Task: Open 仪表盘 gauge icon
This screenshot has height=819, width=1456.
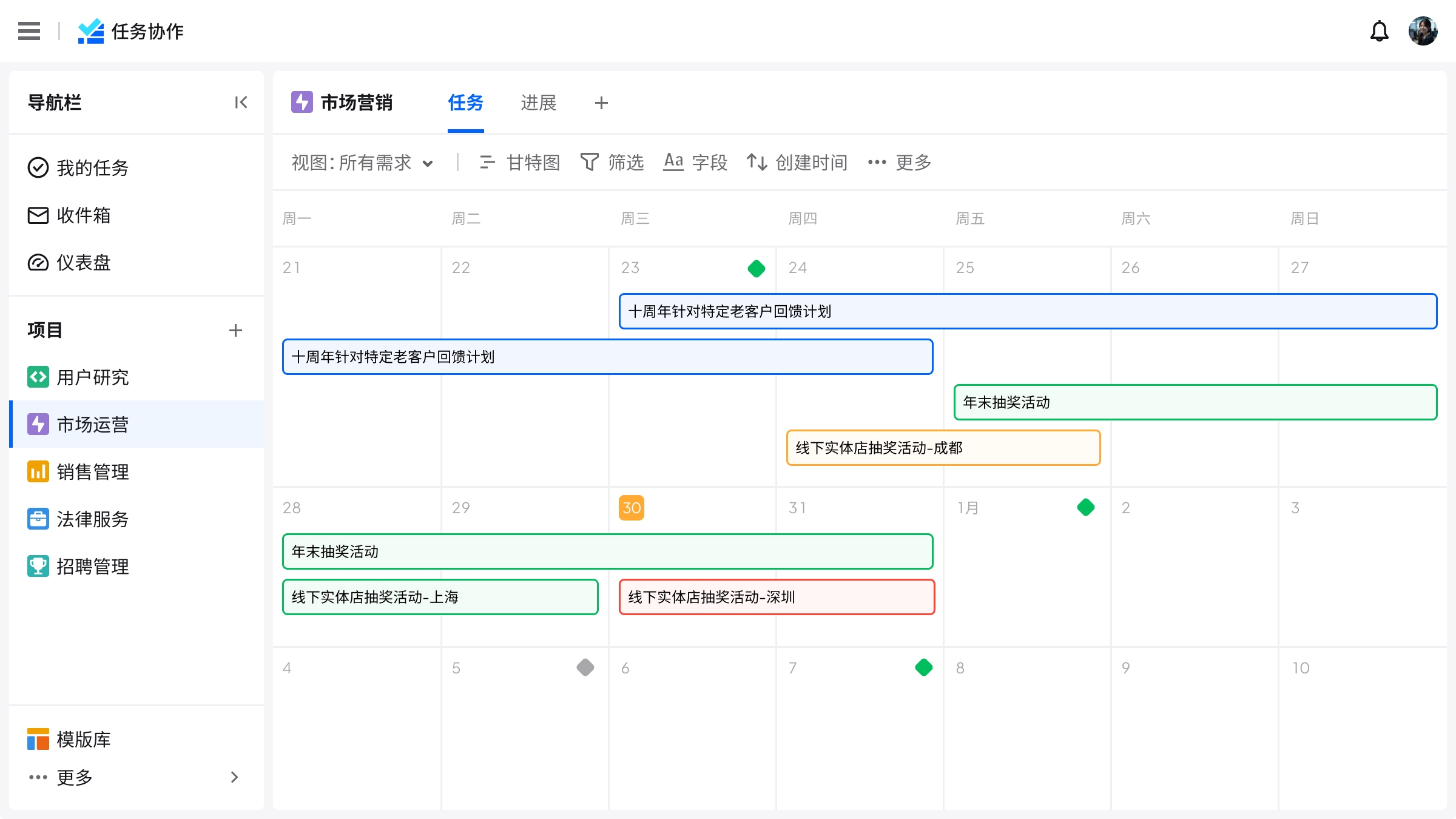Action: pyautogui.click(x=38, y=262)
